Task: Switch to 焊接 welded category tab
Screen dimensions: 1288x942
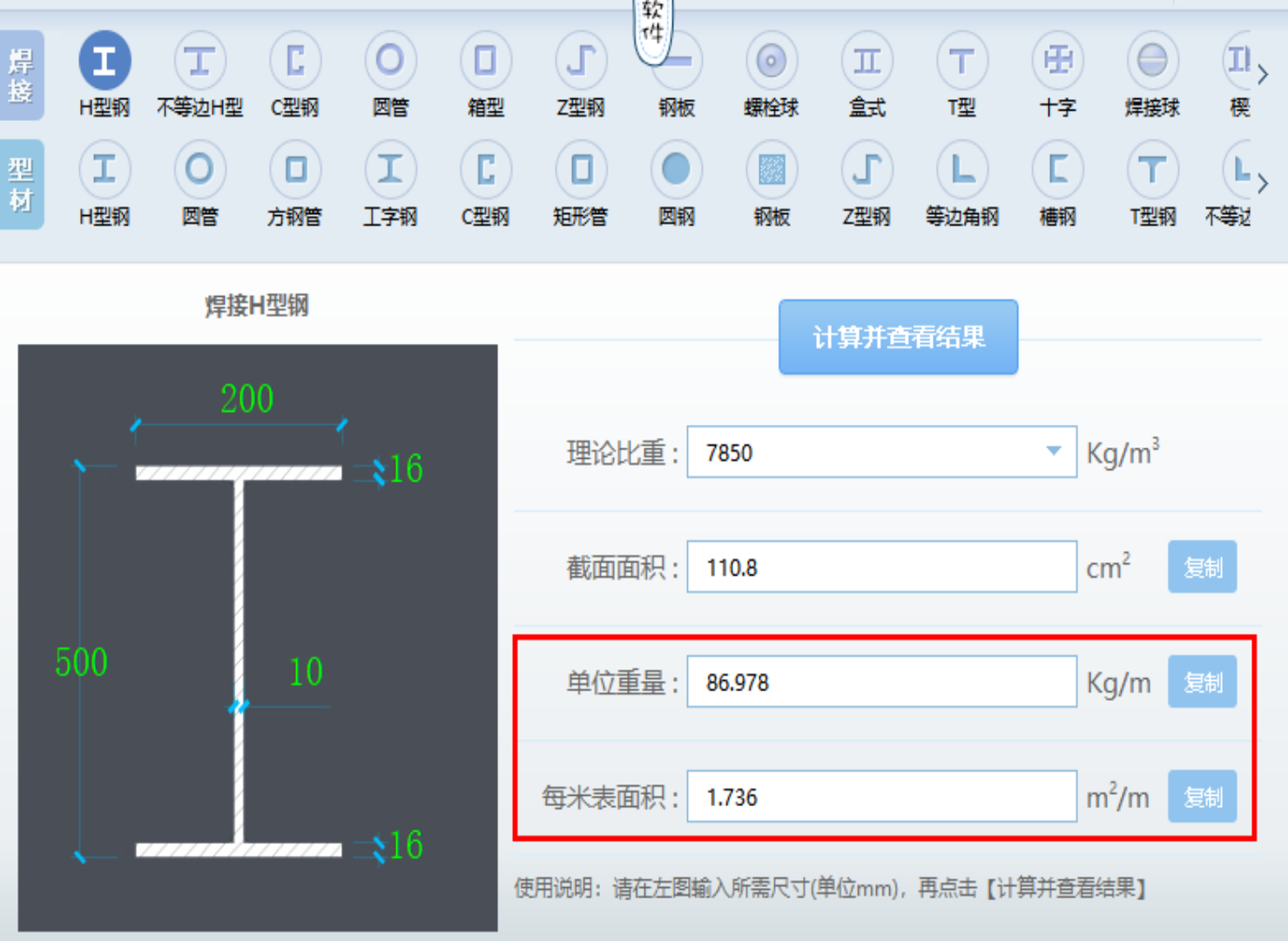Action: pyautogui.click(x=21, y=76)
